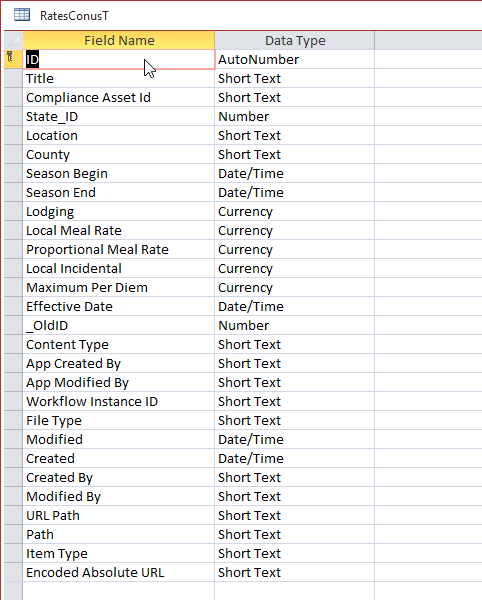Click the Workflow Instance ID field

[119, 401]
